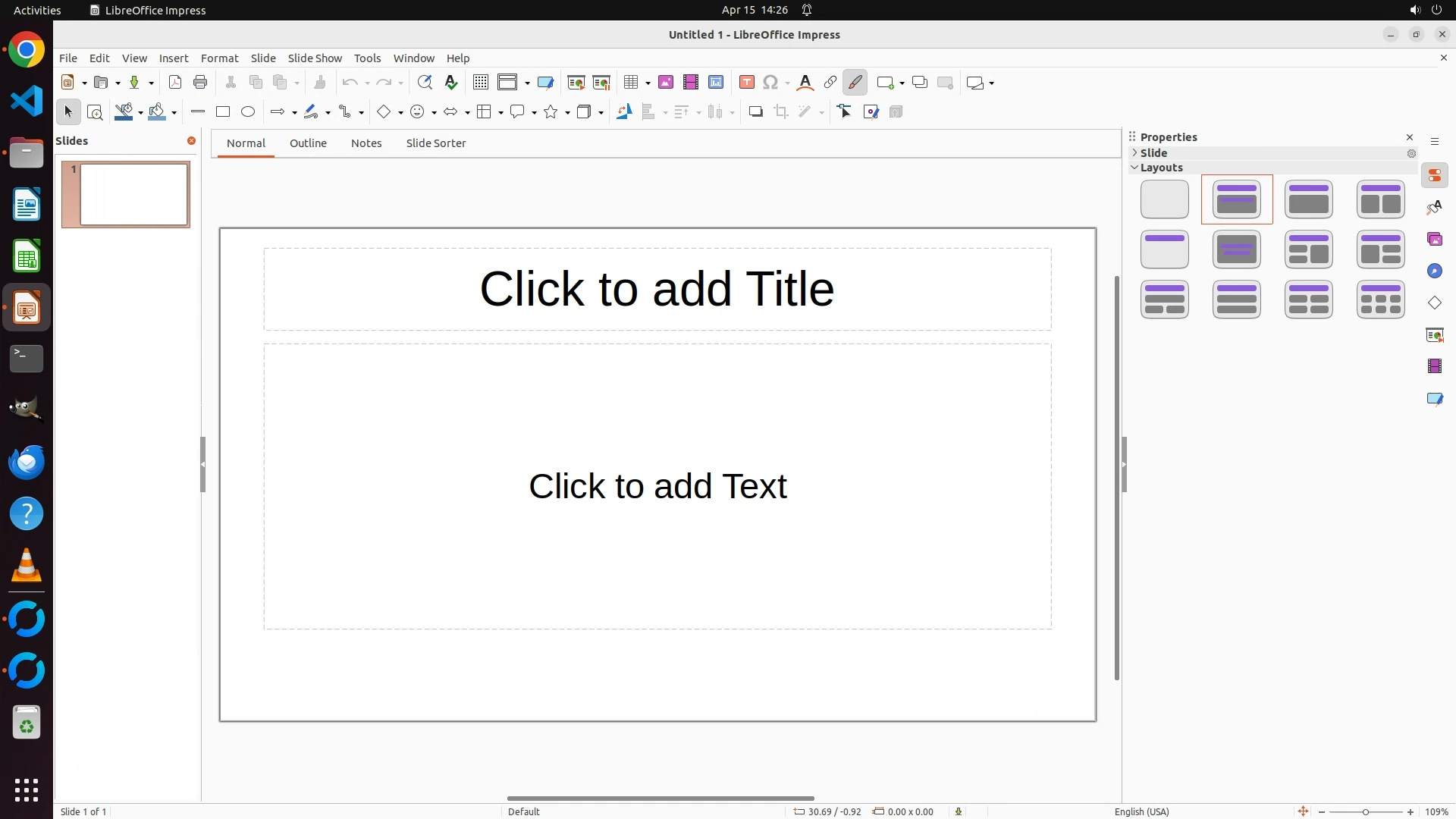Select the Rectangle shape tool
The height and width of the screenshot is (819, 1456).
pos(223,112)
